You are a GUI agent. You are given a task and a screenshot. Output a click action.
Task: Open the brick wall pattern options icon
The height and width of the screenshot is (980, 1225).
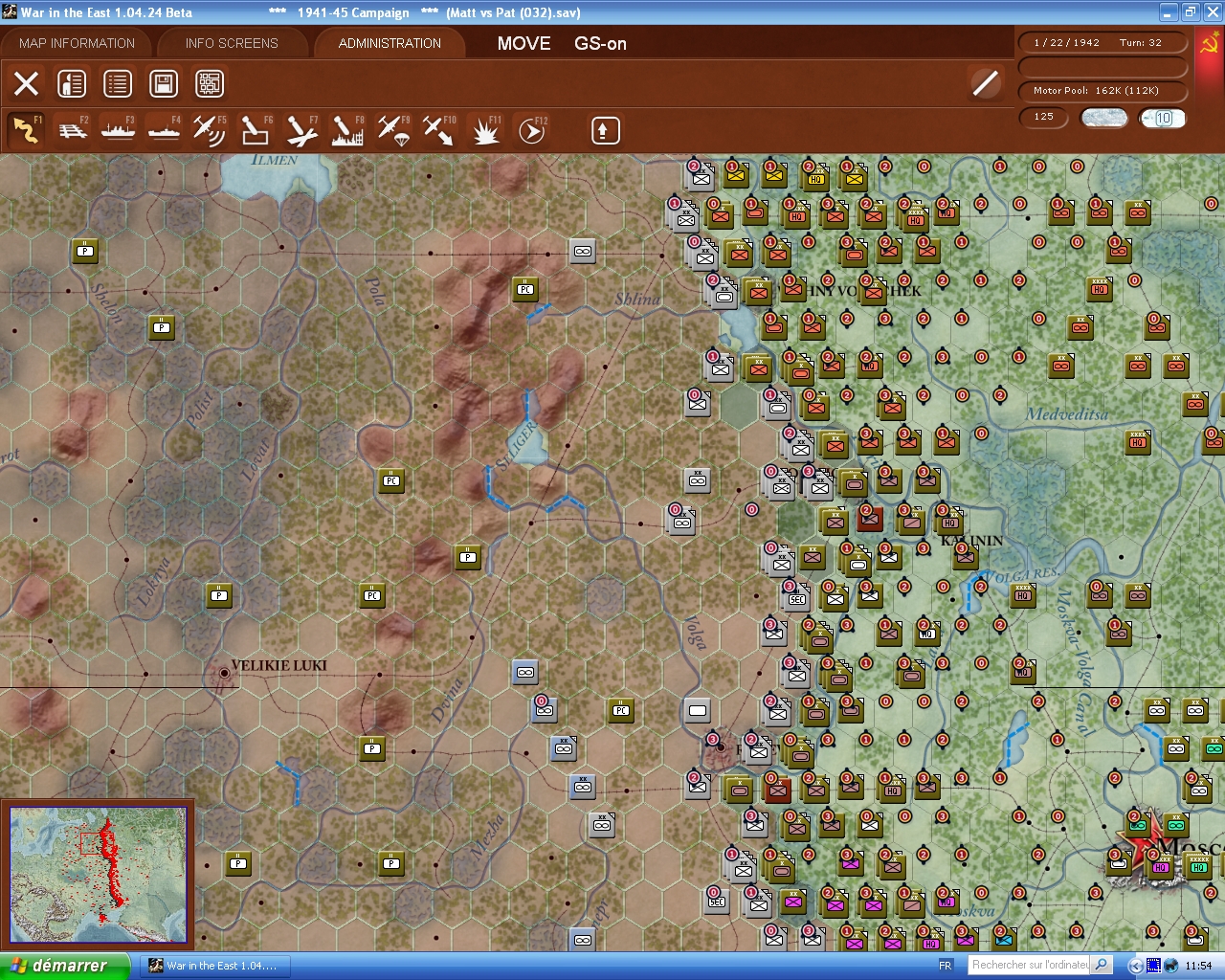[210, 83]
